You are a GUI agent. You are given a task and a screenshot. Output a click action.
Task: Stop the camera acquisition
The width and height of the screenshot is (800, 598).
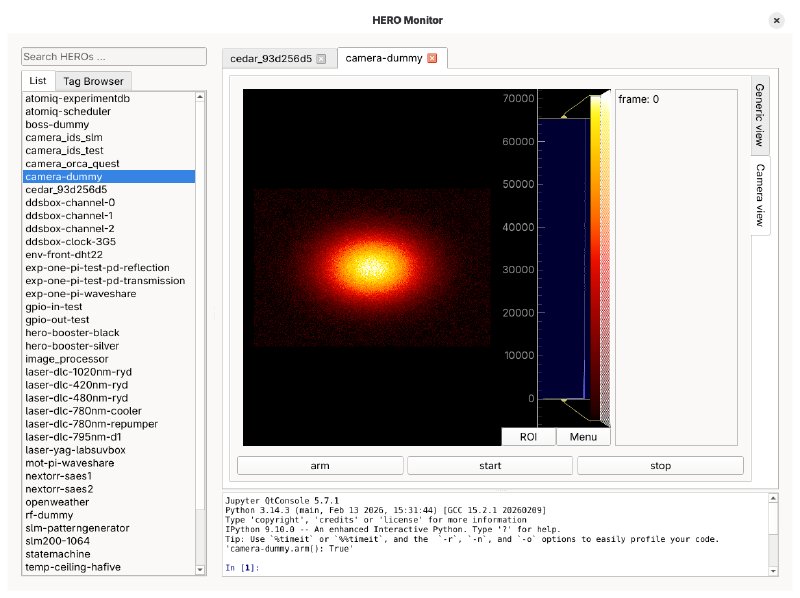pyautogui.click(x=660, y=465)
